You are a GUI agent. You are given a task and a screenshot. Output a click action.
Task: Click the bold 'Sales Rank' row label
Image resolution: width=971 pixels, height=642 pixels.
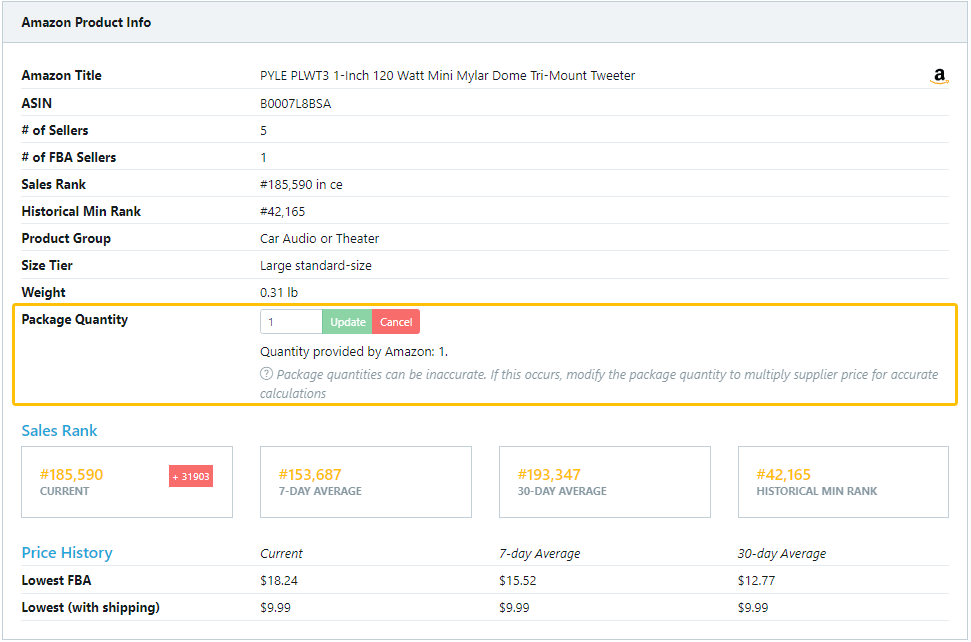tap(53, 184)
